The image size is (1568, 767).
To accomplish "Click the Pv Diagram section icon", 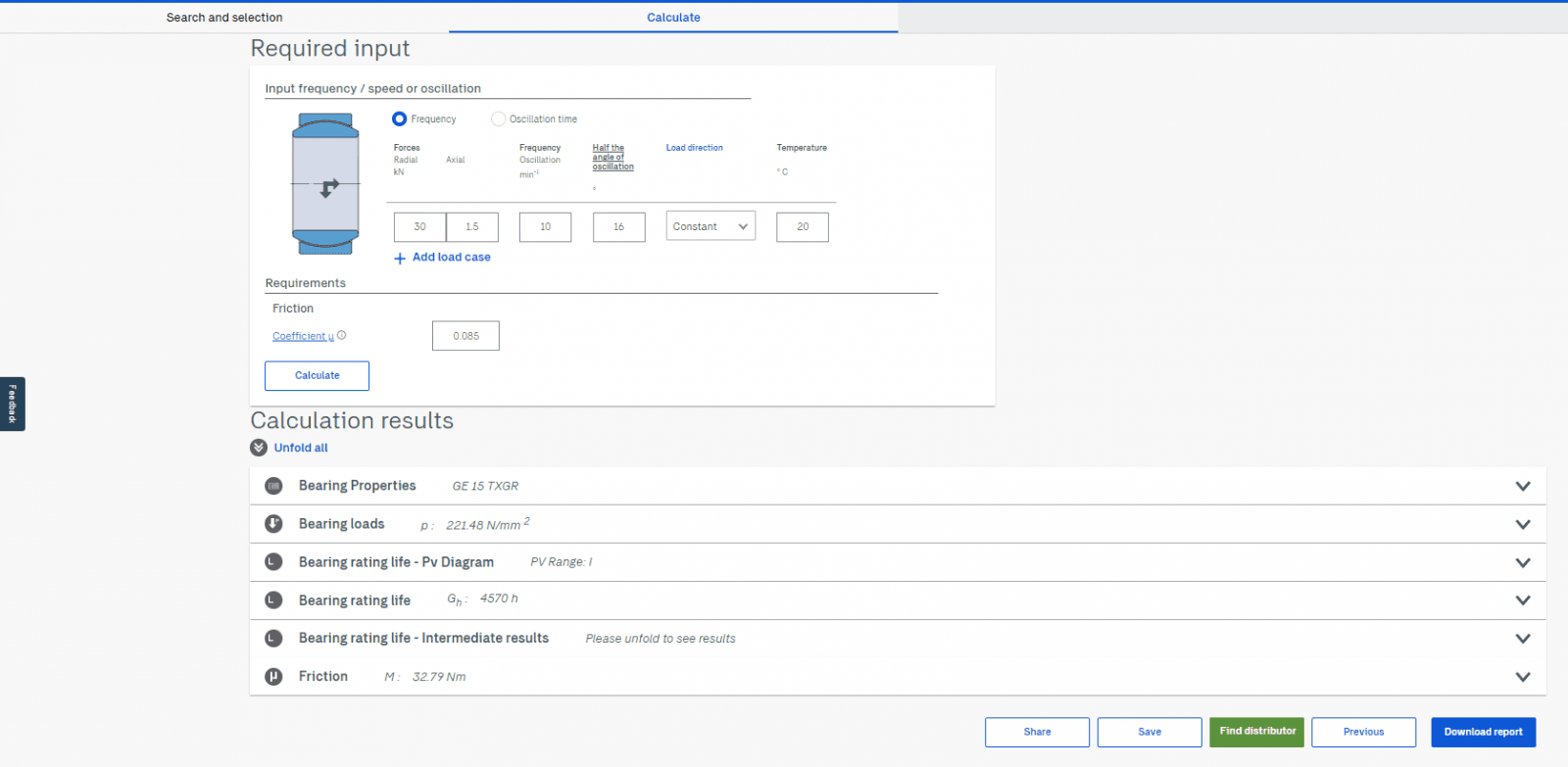I will pos(273,562).
